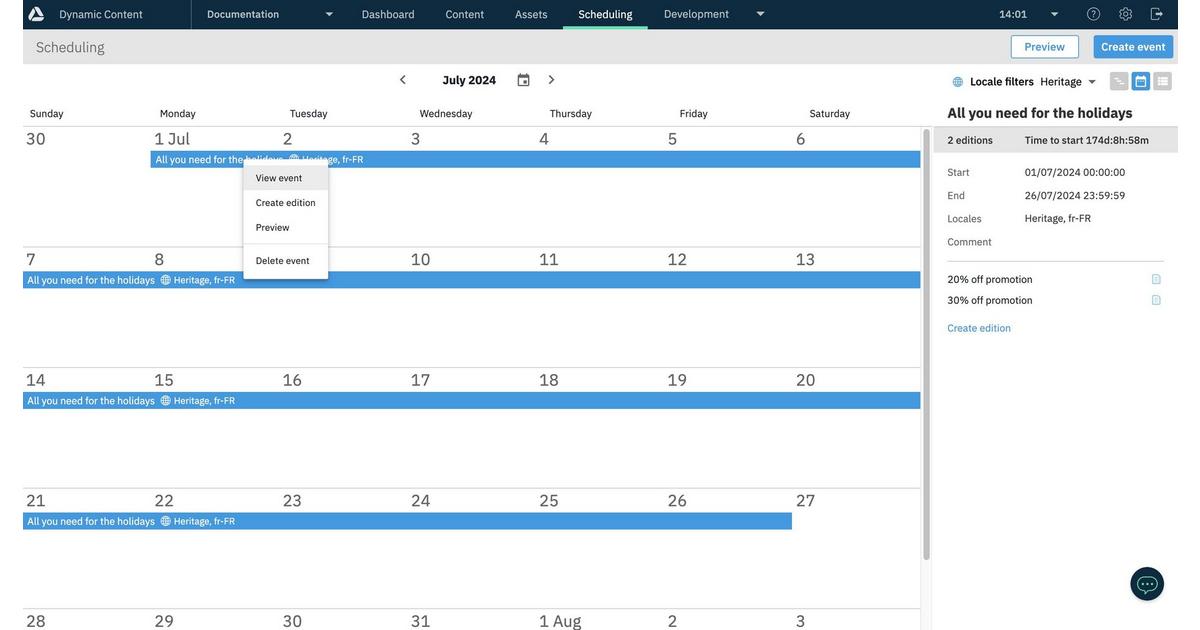This screenshot has width=1200, height=630.
Task: Open the chat support bubble
Action: (1147, 584)
